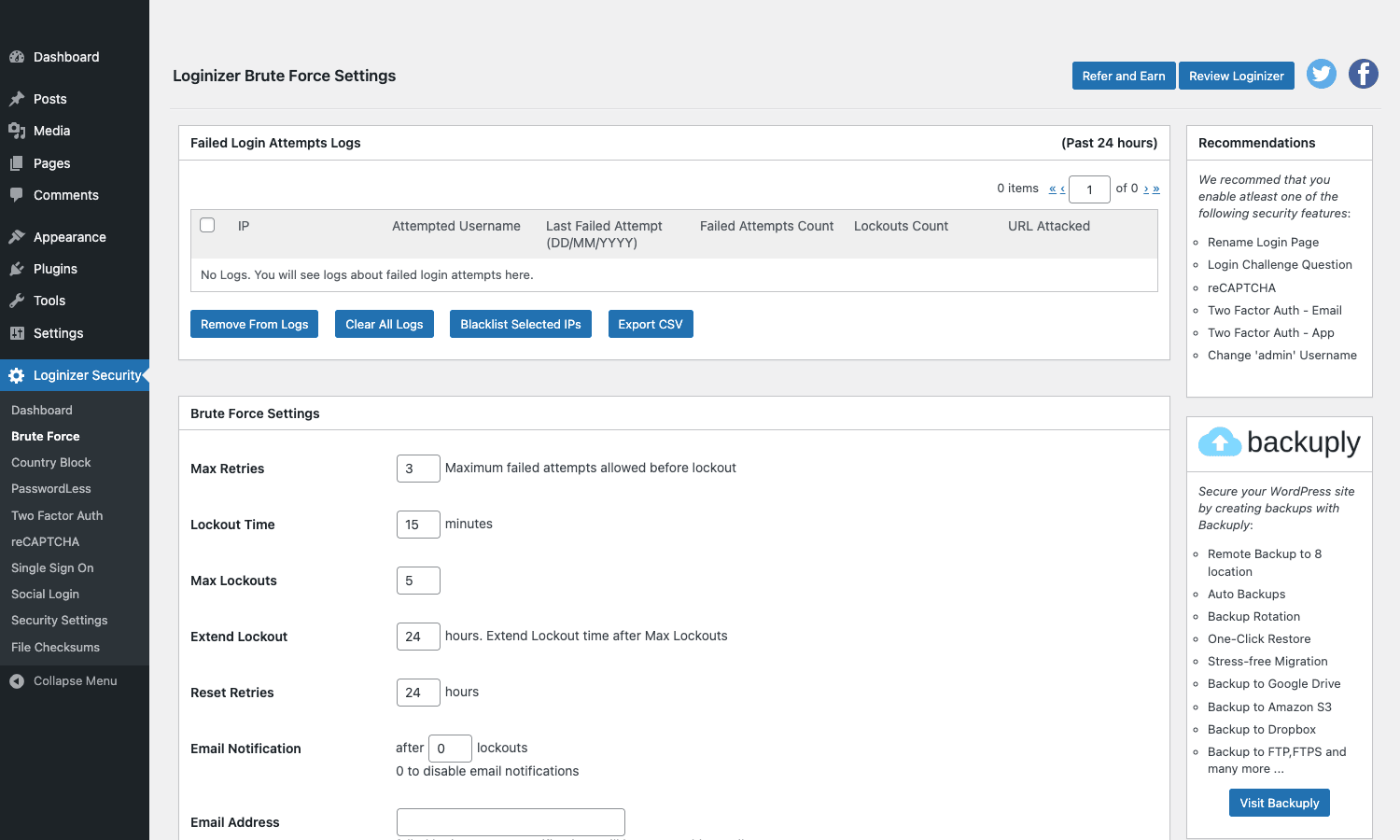Click the Pages icon in sidebar
This screenshot has height=840, width=1400.
pos(17,163)
